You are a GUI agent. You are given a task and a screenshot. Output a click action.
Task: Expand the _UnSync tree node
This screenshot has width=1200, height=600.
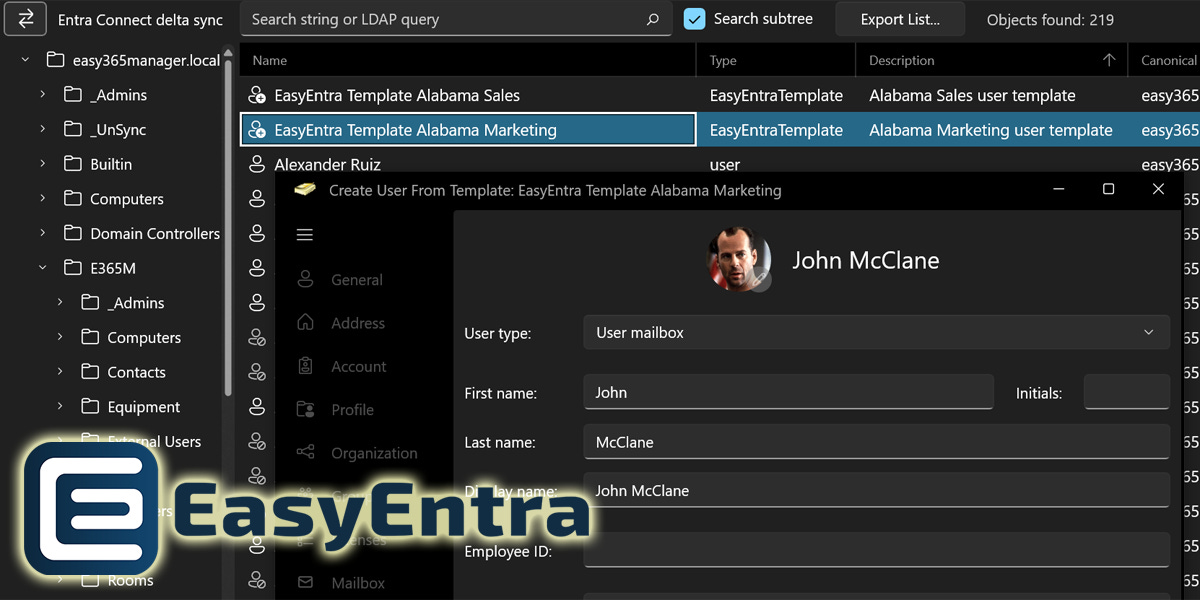pos(42,129)
